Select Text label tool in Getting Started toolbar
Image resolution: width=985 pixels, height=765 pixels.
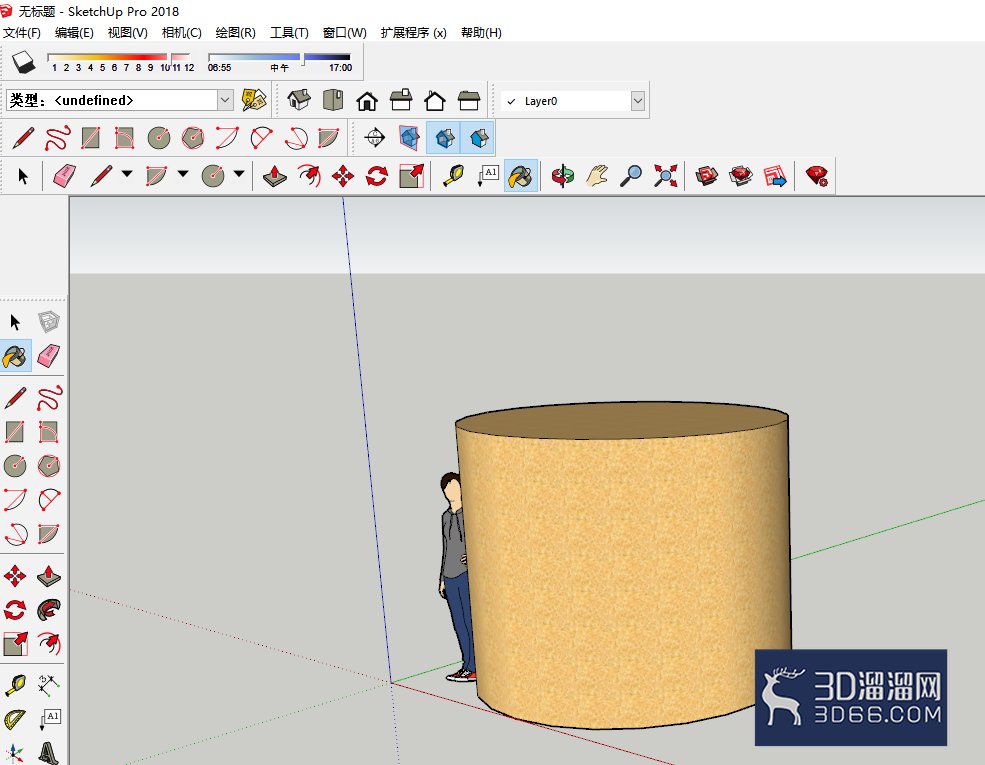(487, 176)
